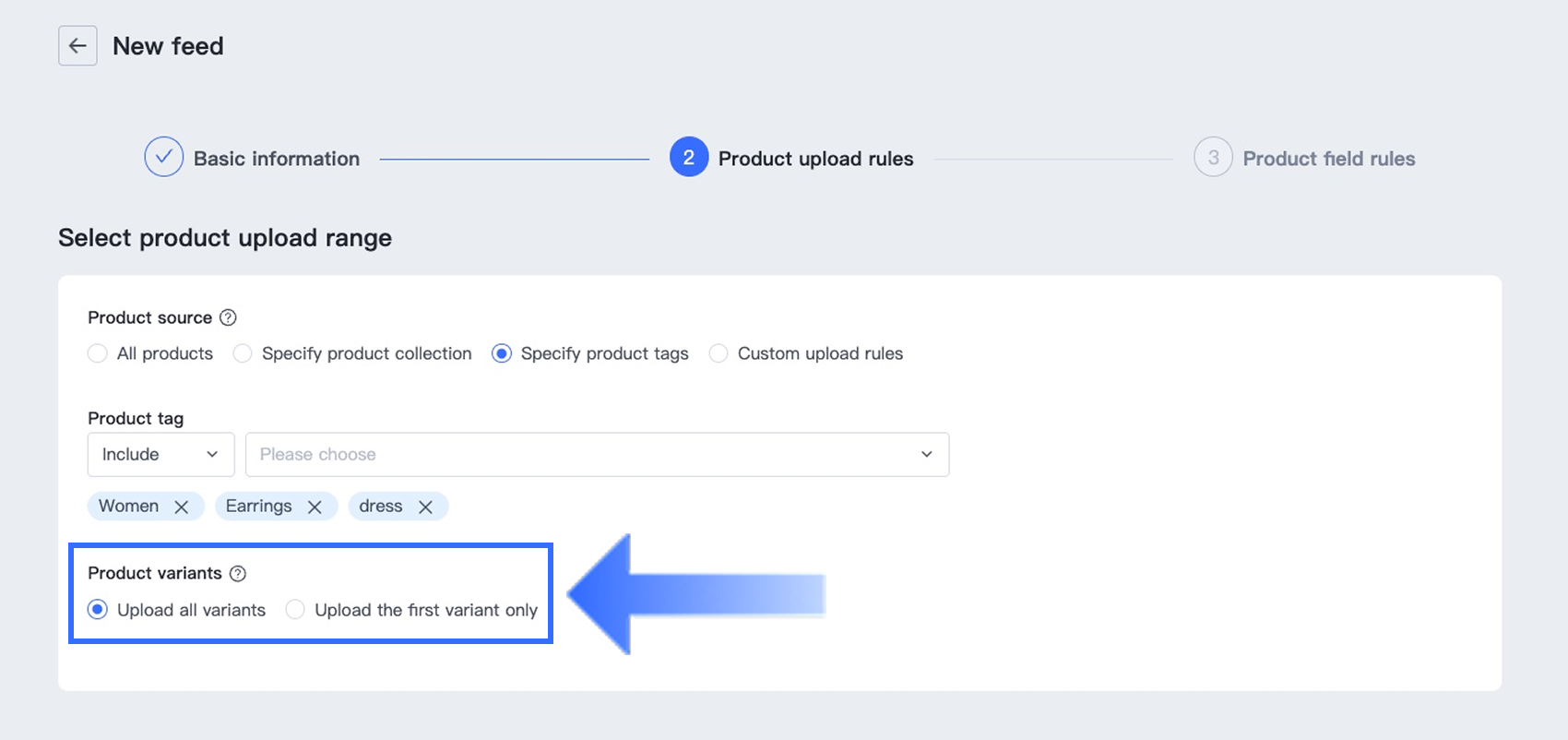Select the Specify product tags option

point(502,353)
